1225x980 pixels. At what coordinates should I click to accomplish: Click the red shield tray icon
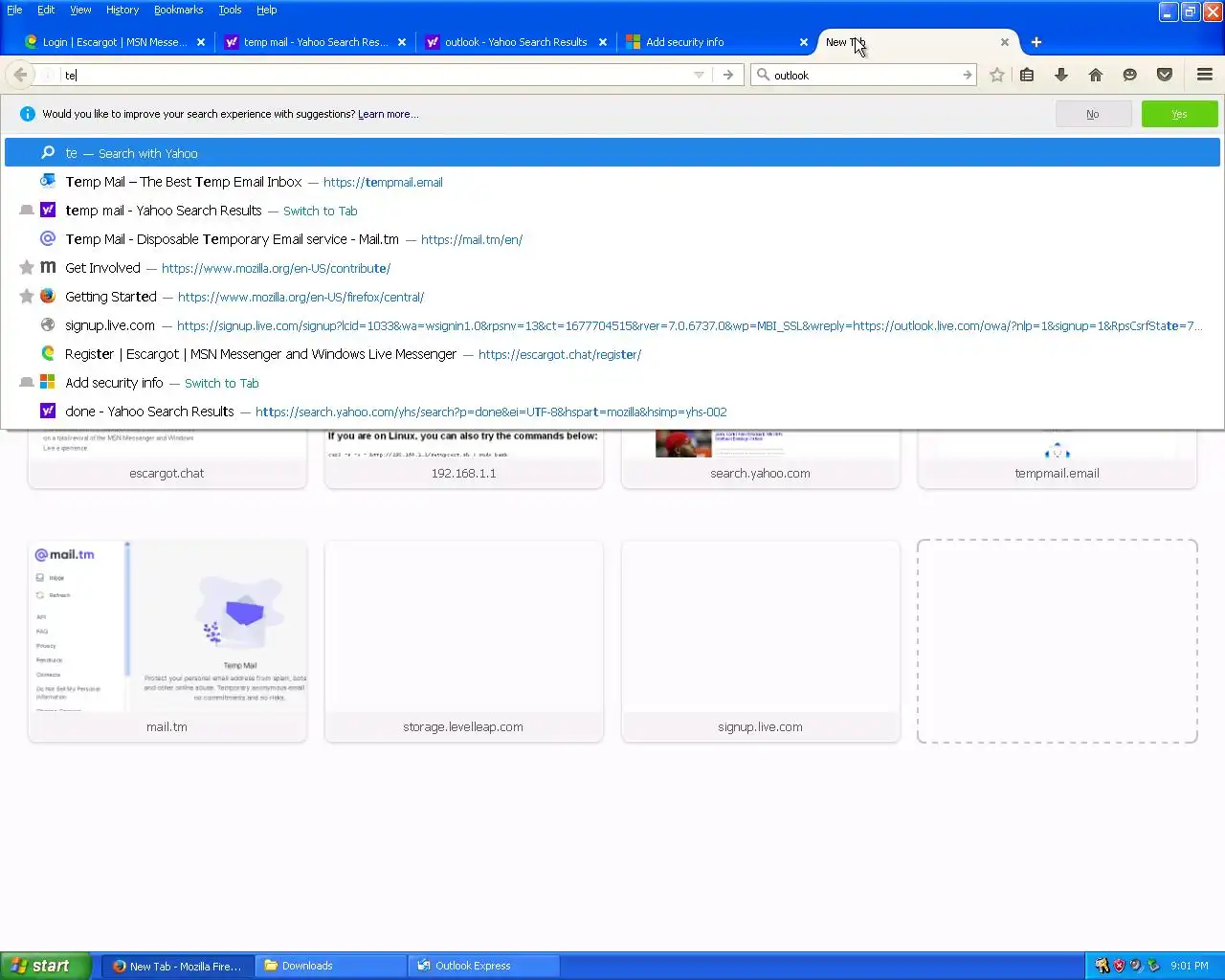1119,966
